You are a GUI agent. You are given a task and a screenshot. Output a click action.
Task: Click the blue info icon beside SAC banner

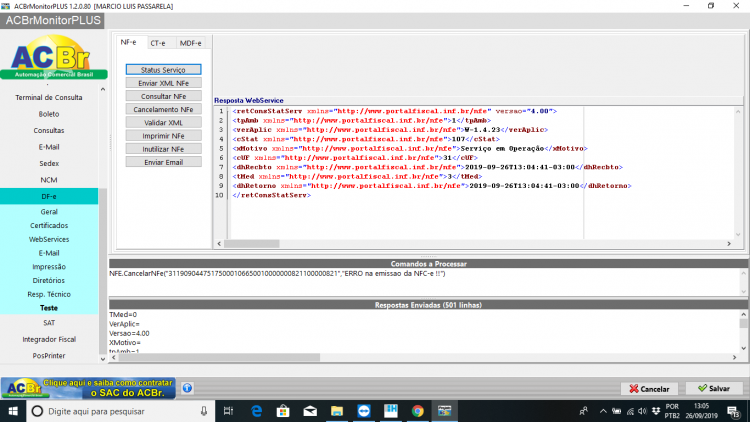[187, 388]
